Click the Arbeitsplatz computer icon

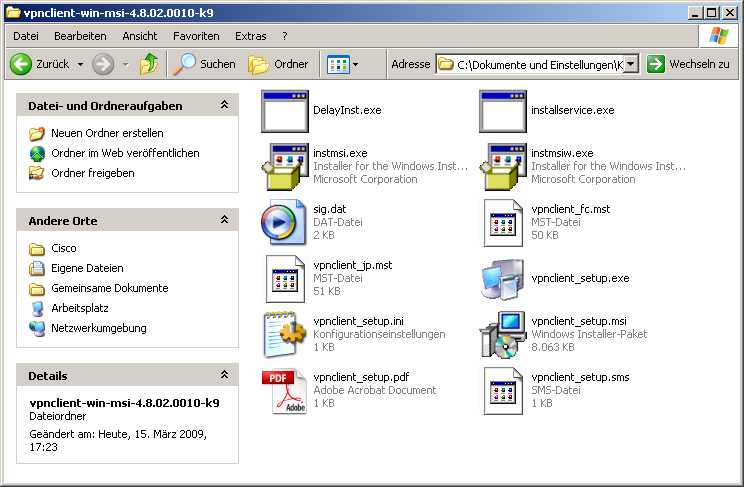37,309
